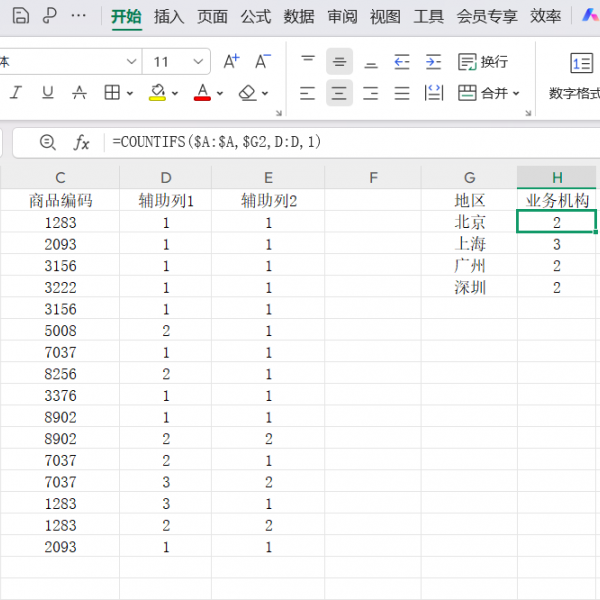The image size is (600, 600).
Task: Decrease indent of cell content
Action: coord(402,62)
